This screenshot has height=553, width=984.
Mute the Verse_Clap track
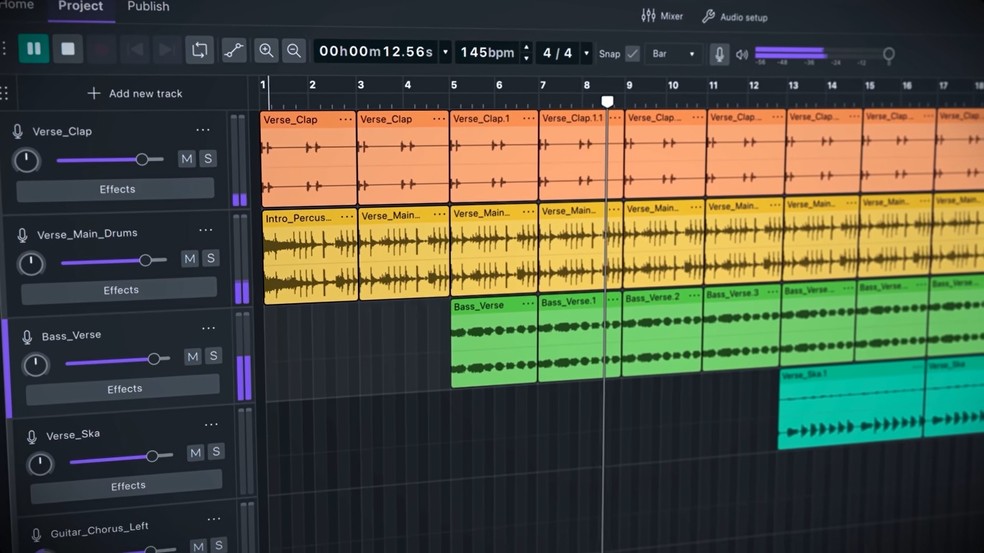pos(186,159)
